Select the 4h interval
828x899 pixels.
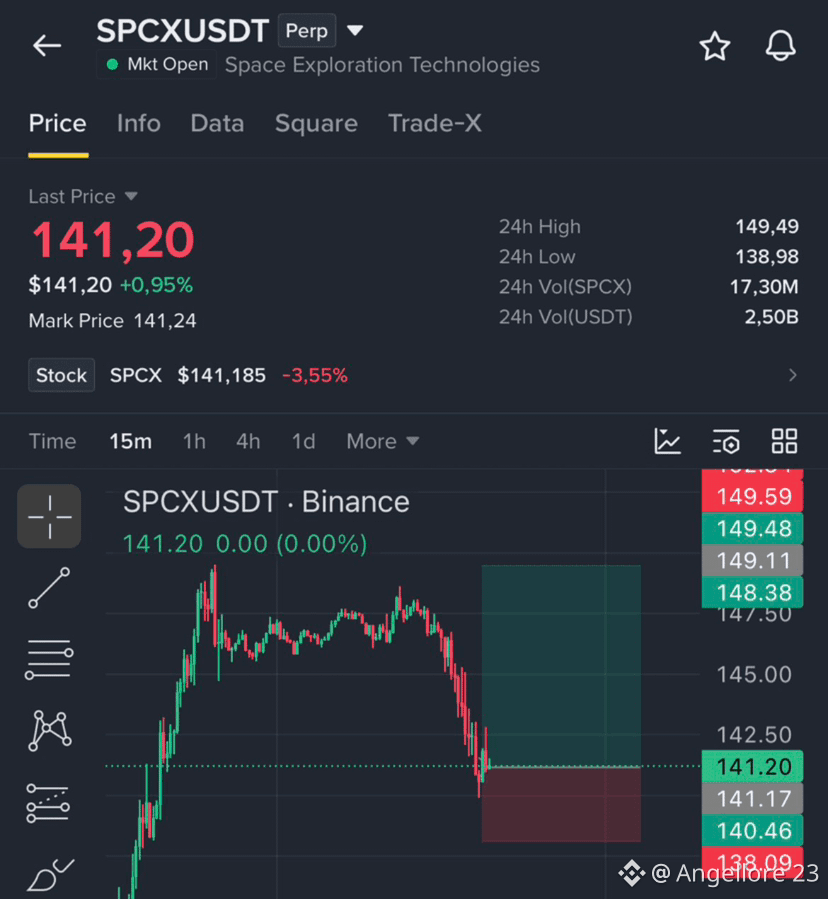click(x=248, y=441)
